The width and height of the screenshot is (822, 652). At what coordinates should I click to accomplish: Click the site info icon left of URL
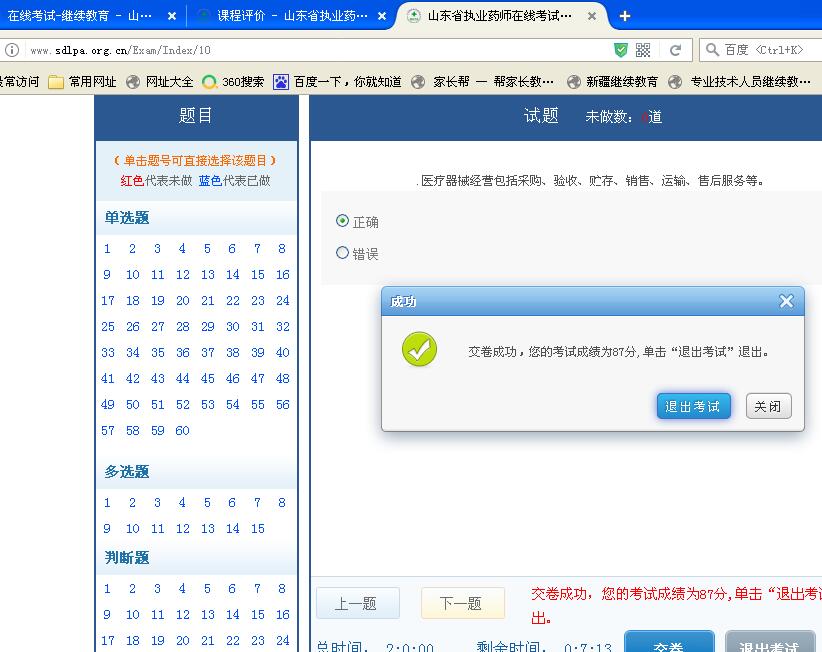pos(12,50)
